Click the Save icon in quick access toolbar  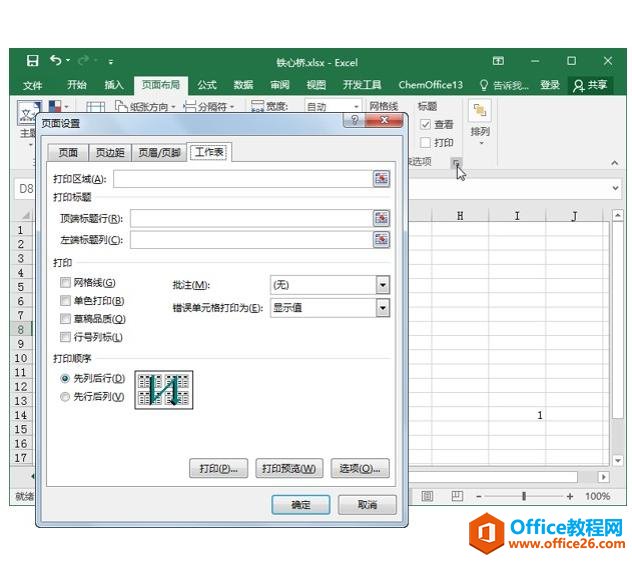click(32, 61)
